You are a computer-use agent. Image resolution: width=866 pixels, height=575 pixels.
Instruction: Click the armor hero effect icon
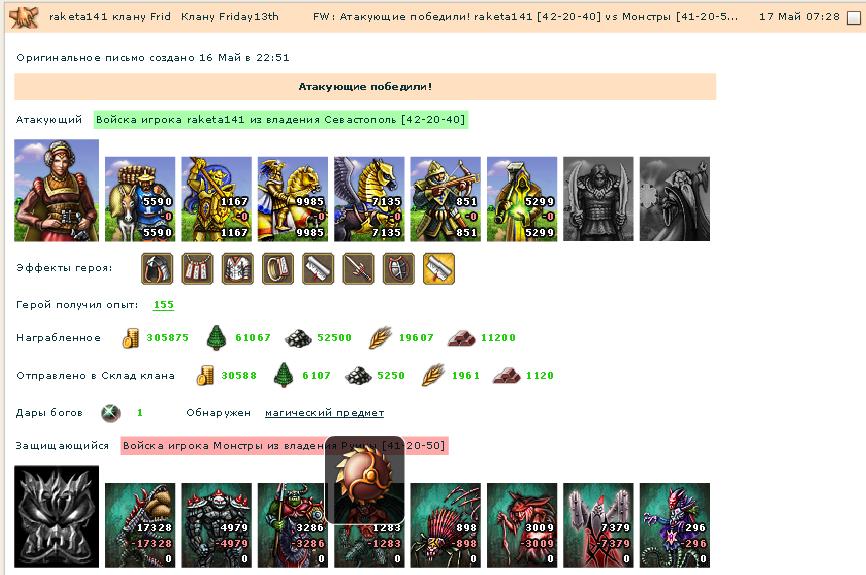(x=237, y=269)
